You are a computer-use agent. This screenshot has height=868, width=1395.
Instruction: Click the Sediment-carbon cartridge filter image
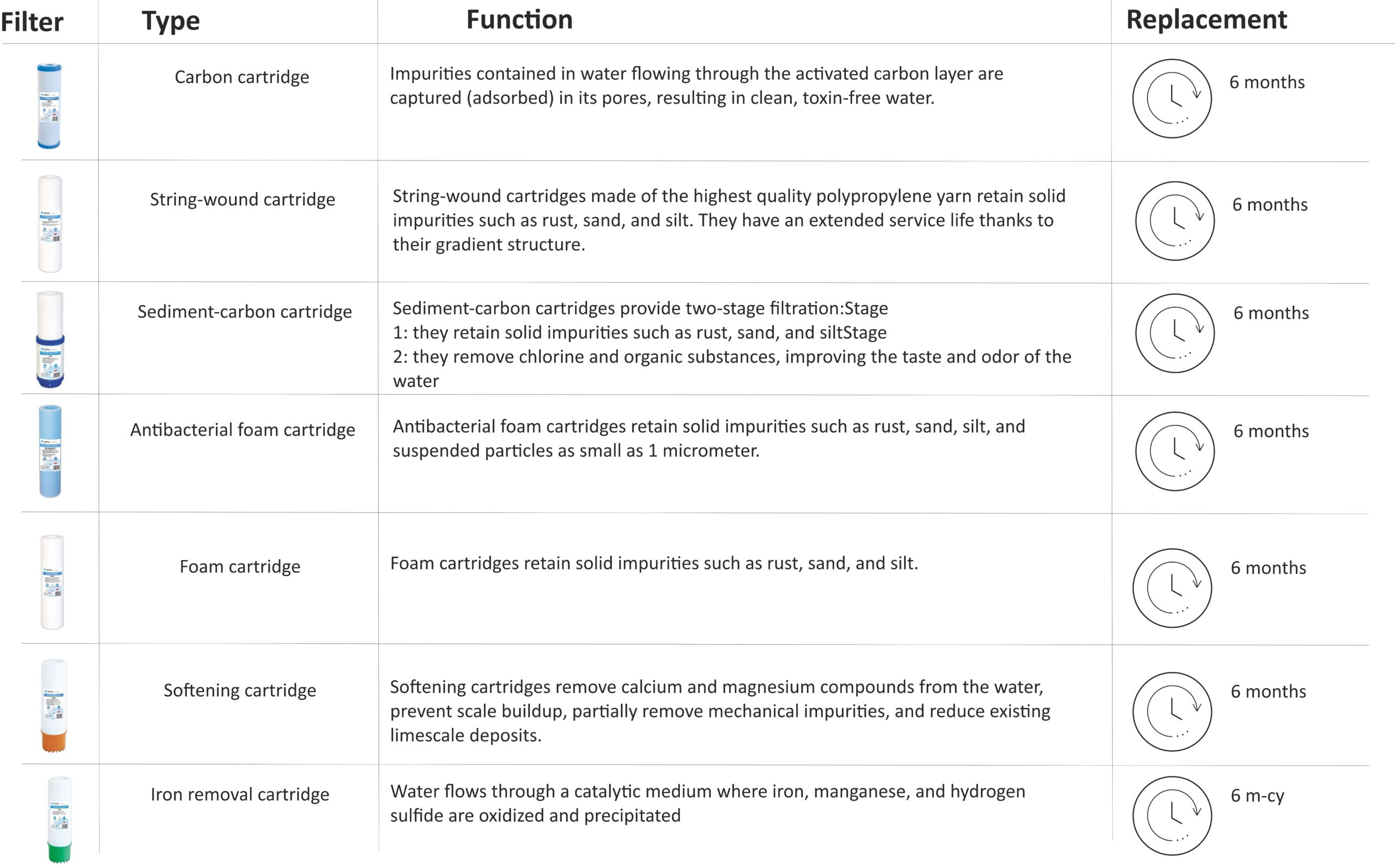coord(50,339)
